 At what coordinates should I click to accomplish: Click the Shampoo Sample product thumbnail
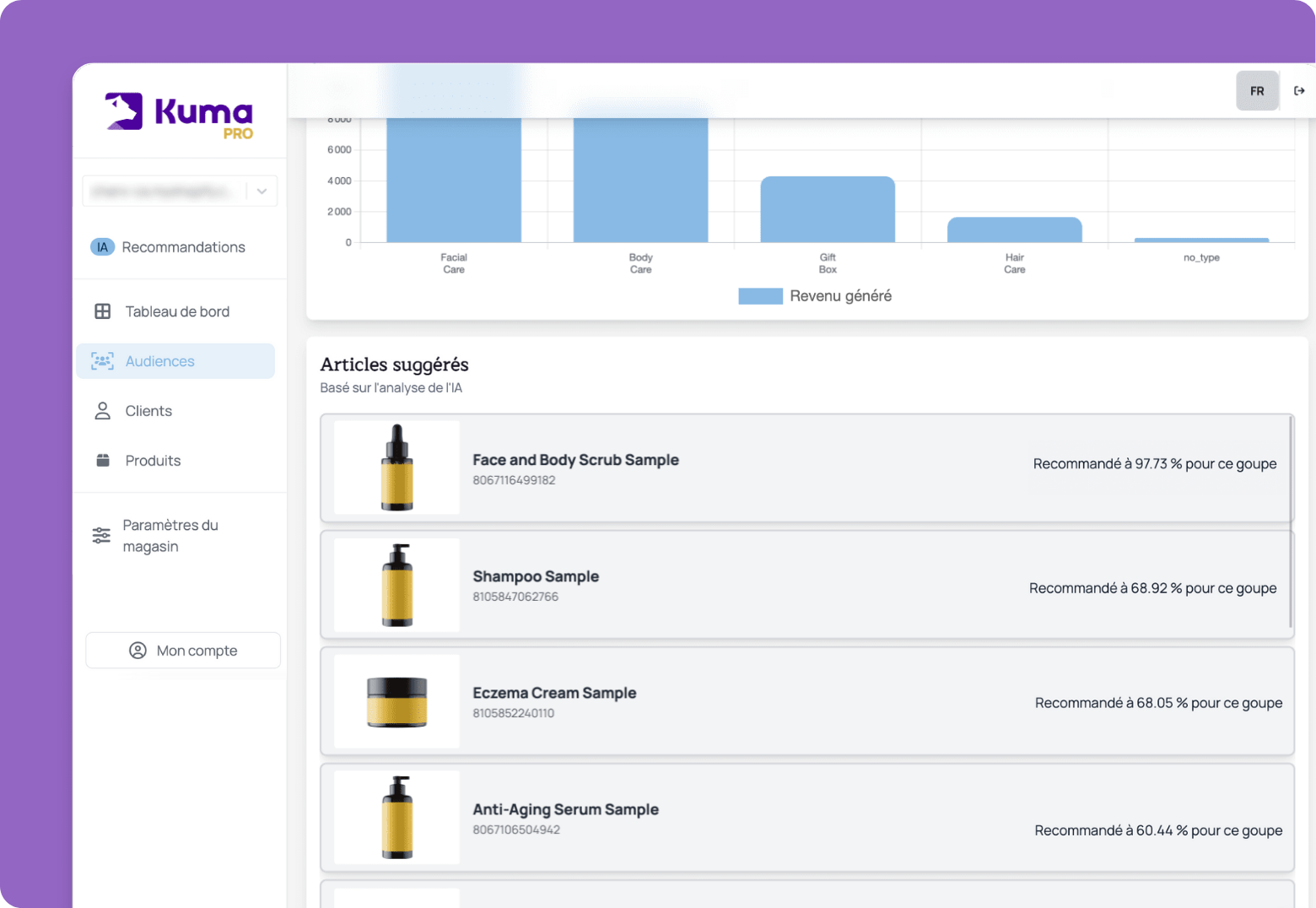[396, 585]
